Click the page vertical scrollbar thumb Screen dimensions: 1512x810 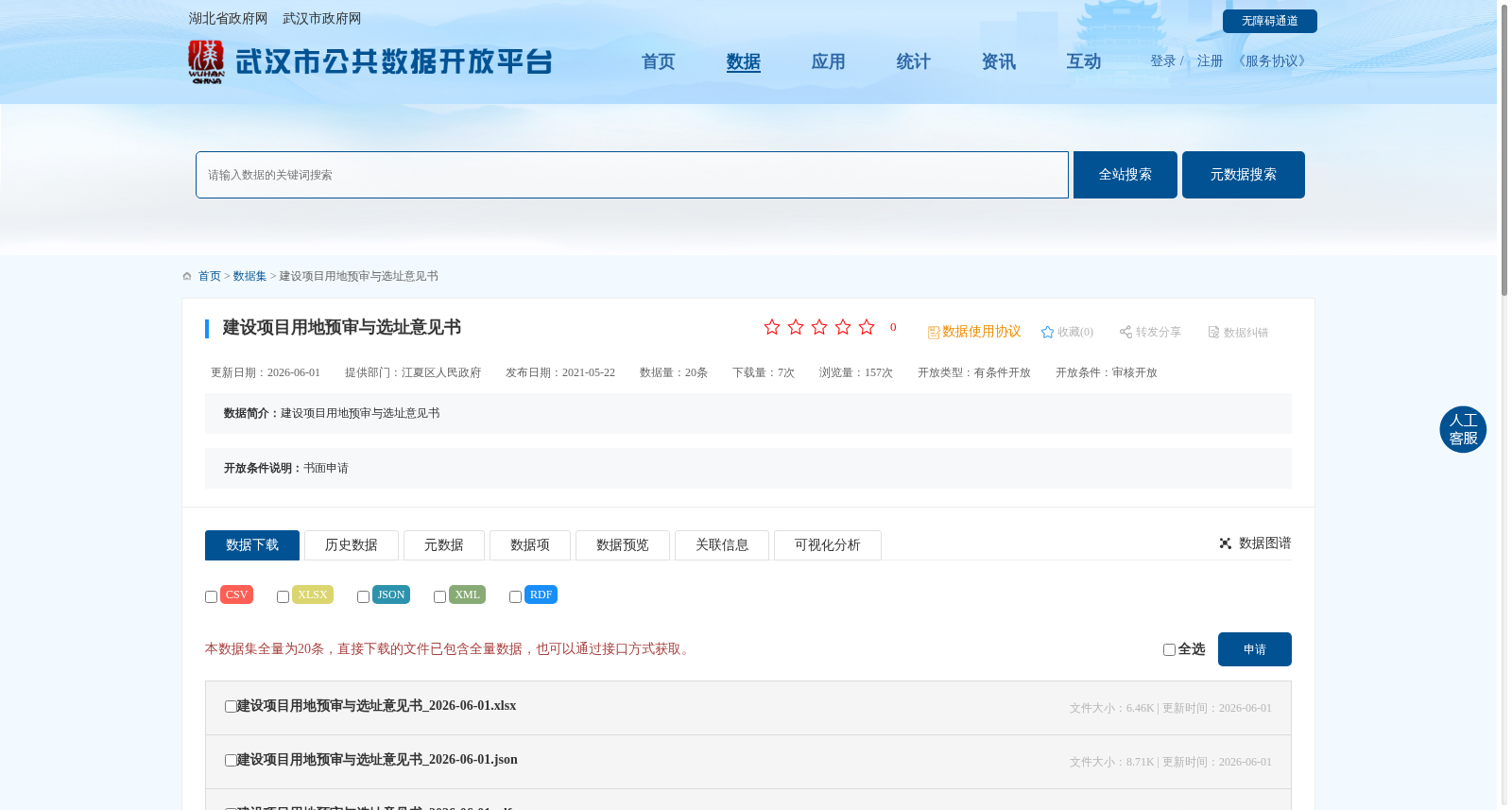(1504, 150)
